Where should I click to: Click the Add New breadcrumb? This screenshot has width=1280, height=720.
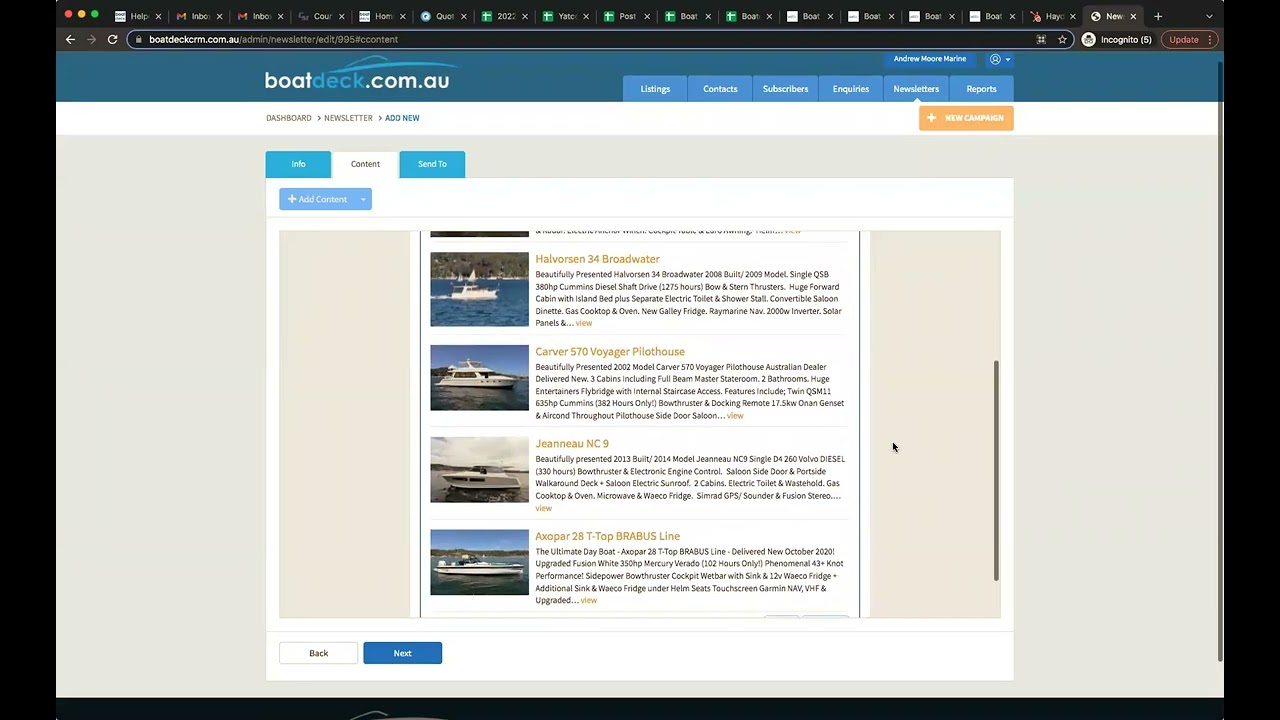click(402, 118)
